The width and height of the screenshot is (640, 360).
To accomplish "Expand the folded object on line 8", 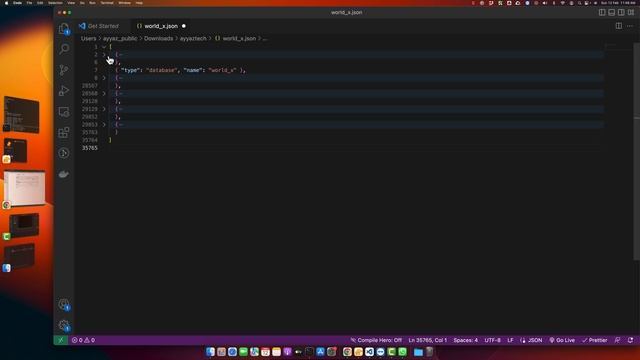I will pyautogui.click(x=104, y=78).
